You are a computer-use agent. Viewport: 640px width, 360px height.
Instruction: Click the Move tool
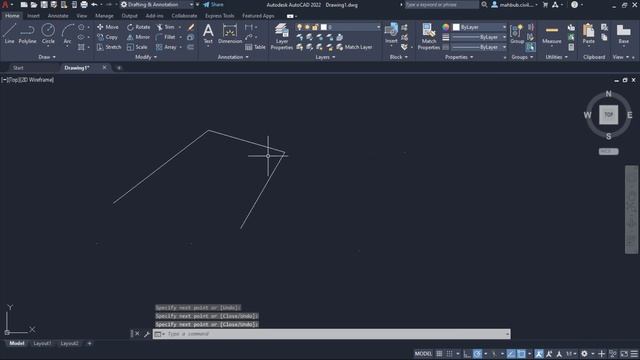tap(108, 27)
